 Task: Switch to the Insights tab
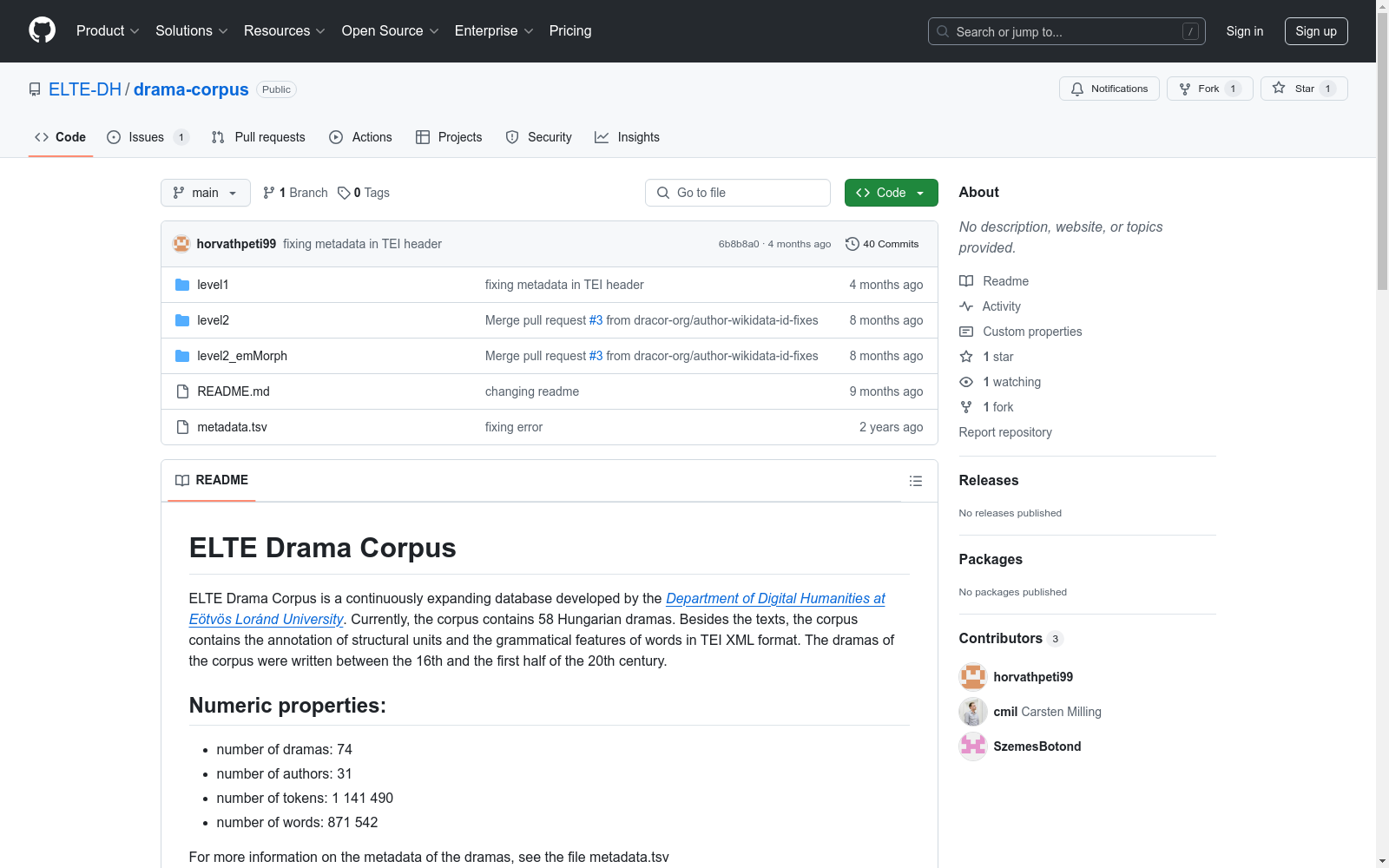point(627,137)
